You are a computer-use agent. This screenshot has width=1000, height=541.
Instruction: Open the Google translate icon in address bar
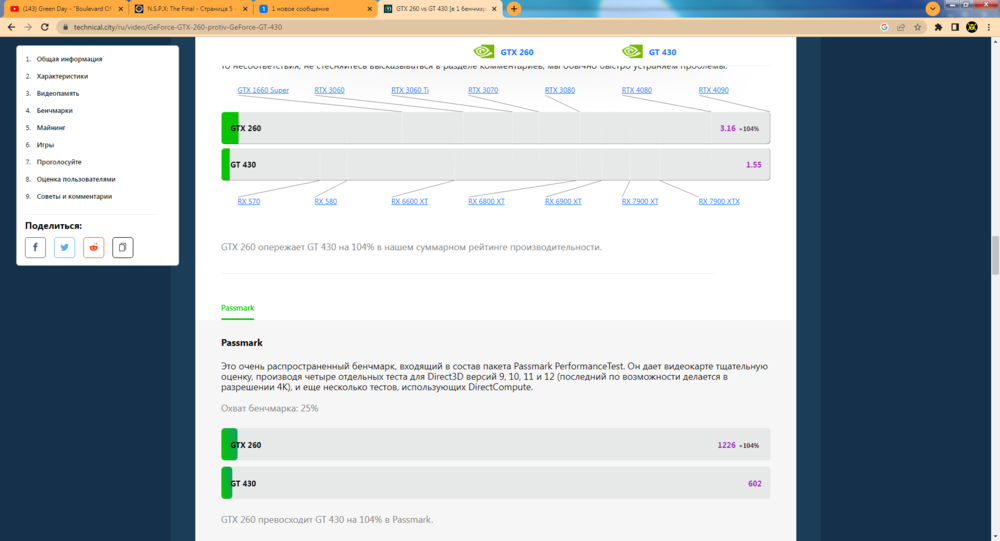tap(884, 27)
